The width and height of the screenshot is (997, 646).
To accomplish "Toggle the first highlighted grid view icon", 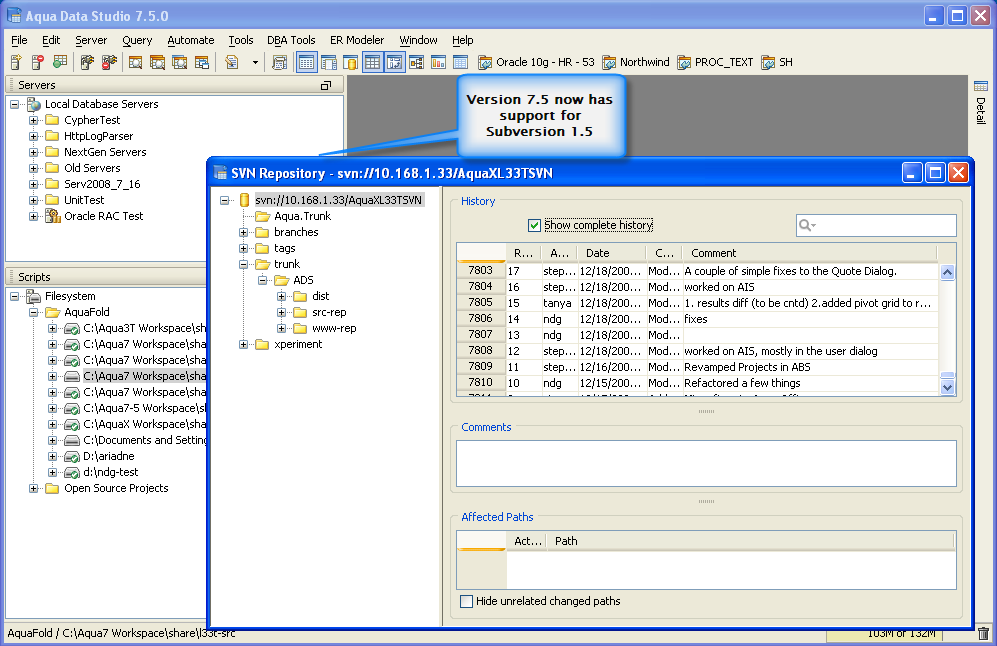I will click(x=306, y=62).
